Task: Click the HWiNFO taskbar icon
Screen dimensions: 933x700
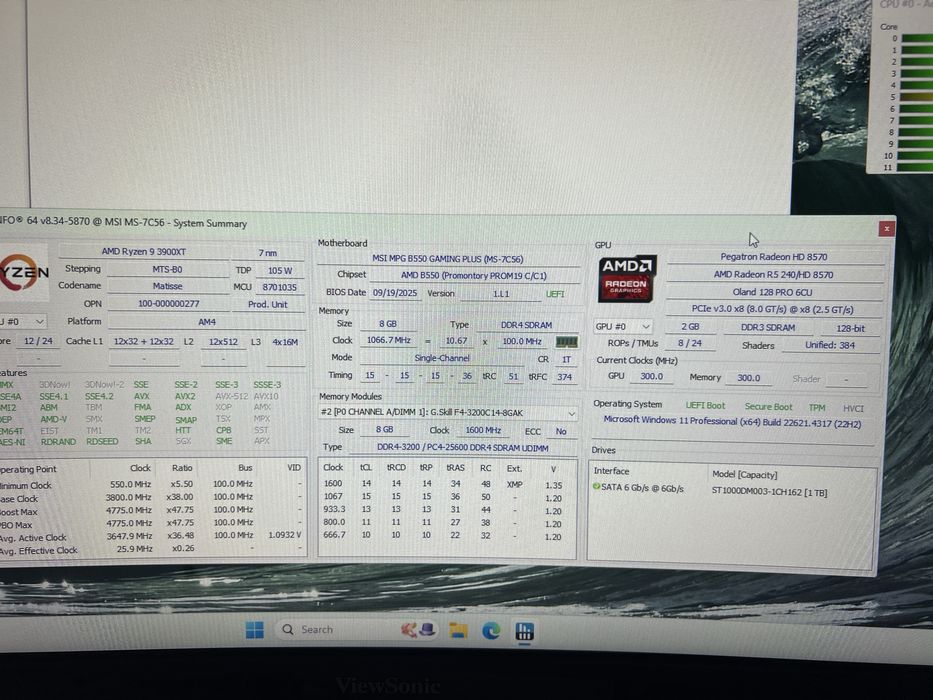Action: 524,632
